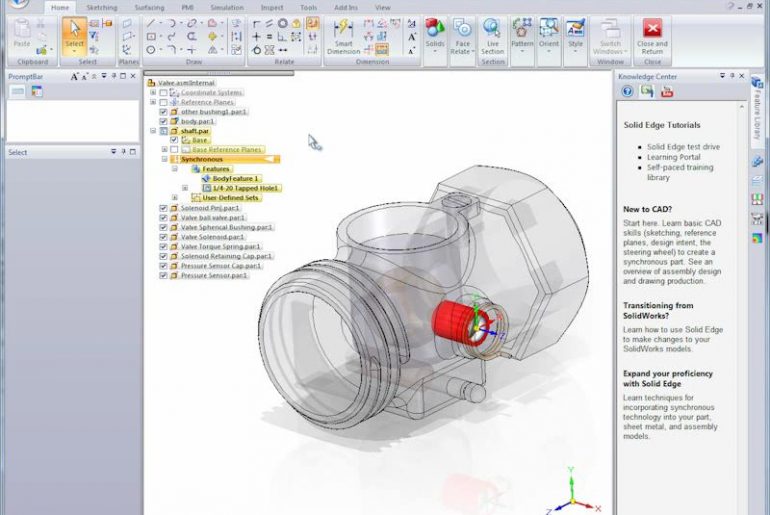This screenshot has height=515, width=770.
Task: Expand the 1/4-20 Tapped Hole1 node
Action: click(x=185, y=188)
